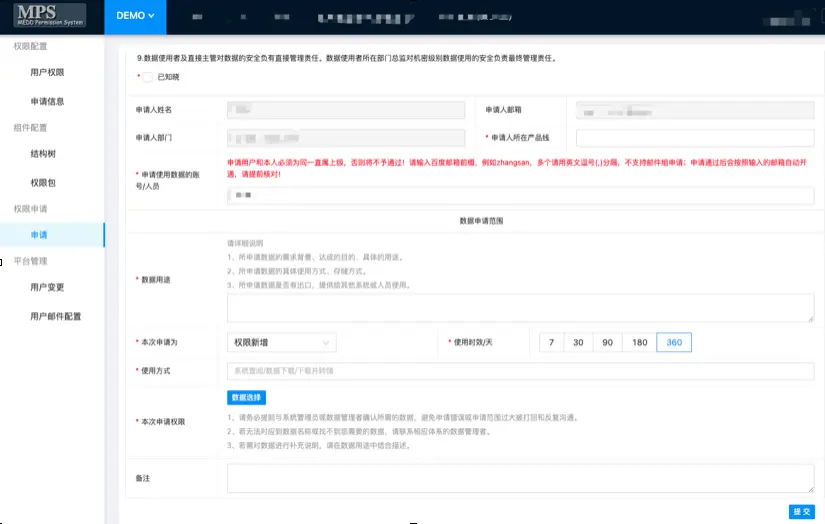Image resolution: width=825 pixels, height=524 pixels.
Task: Click the 申请人邮箱 field
Action: click(x=695, y=110)
